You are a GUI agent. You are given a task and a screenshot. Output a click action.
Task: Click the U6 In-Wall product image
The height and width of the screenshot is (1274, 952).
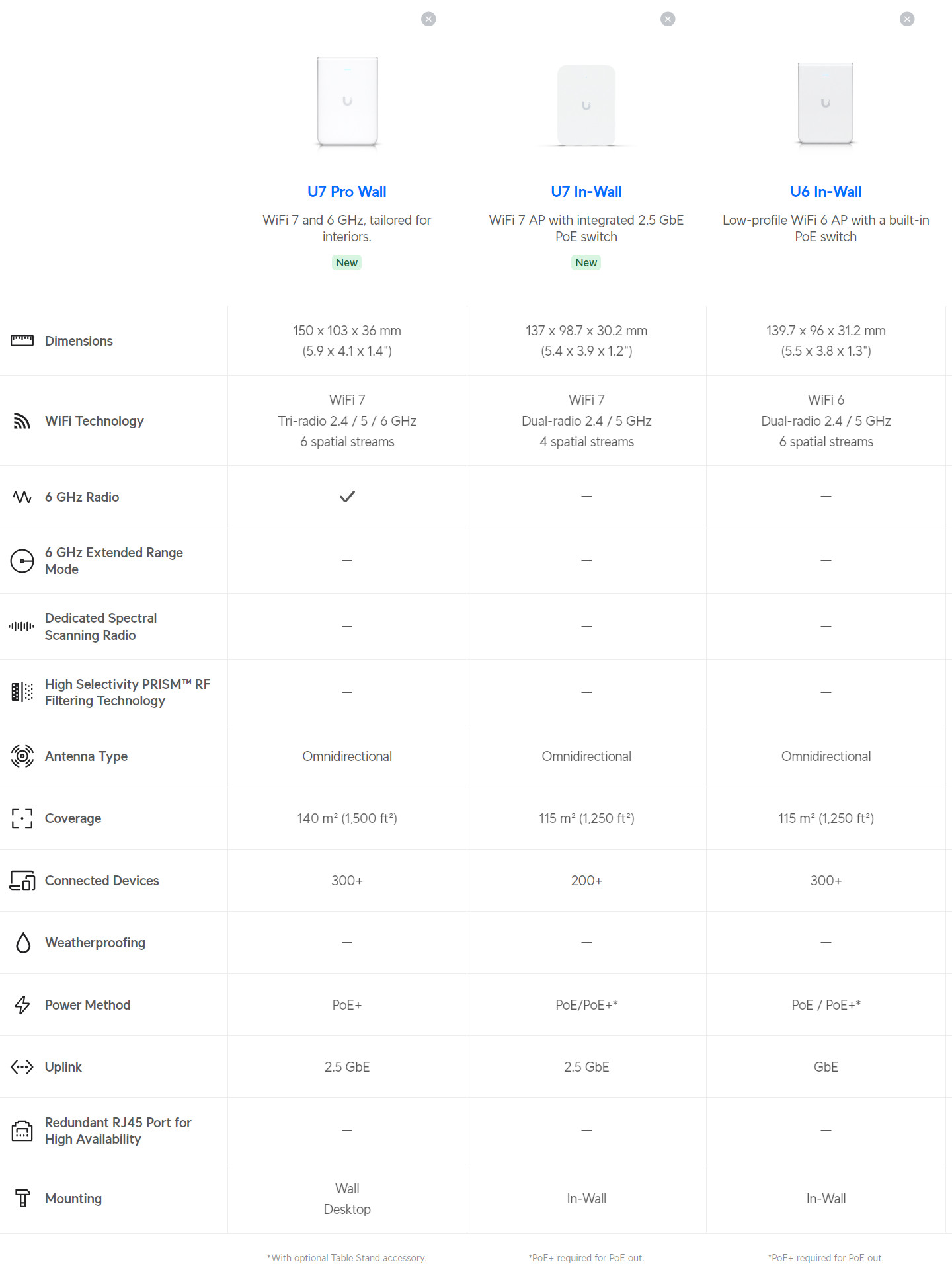click(825, 103)
